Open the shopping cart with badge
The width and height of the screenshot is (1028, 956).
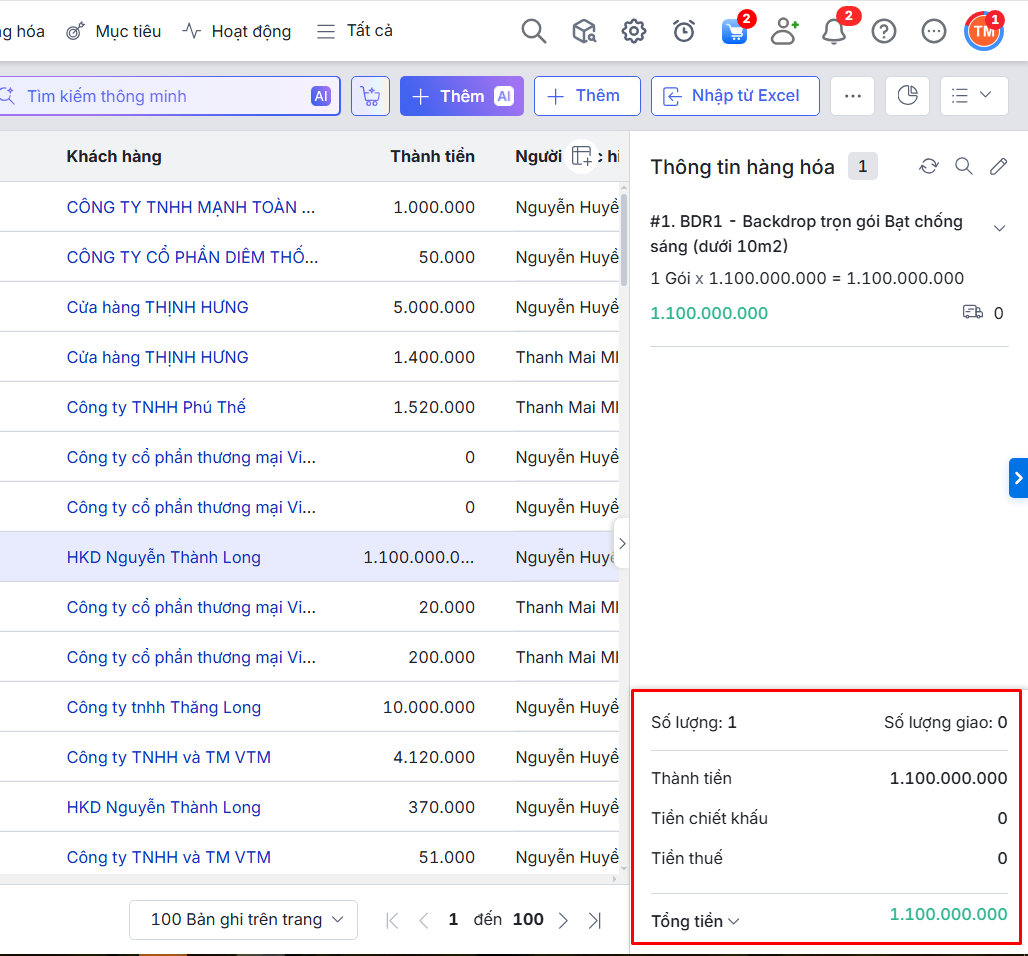734,31
